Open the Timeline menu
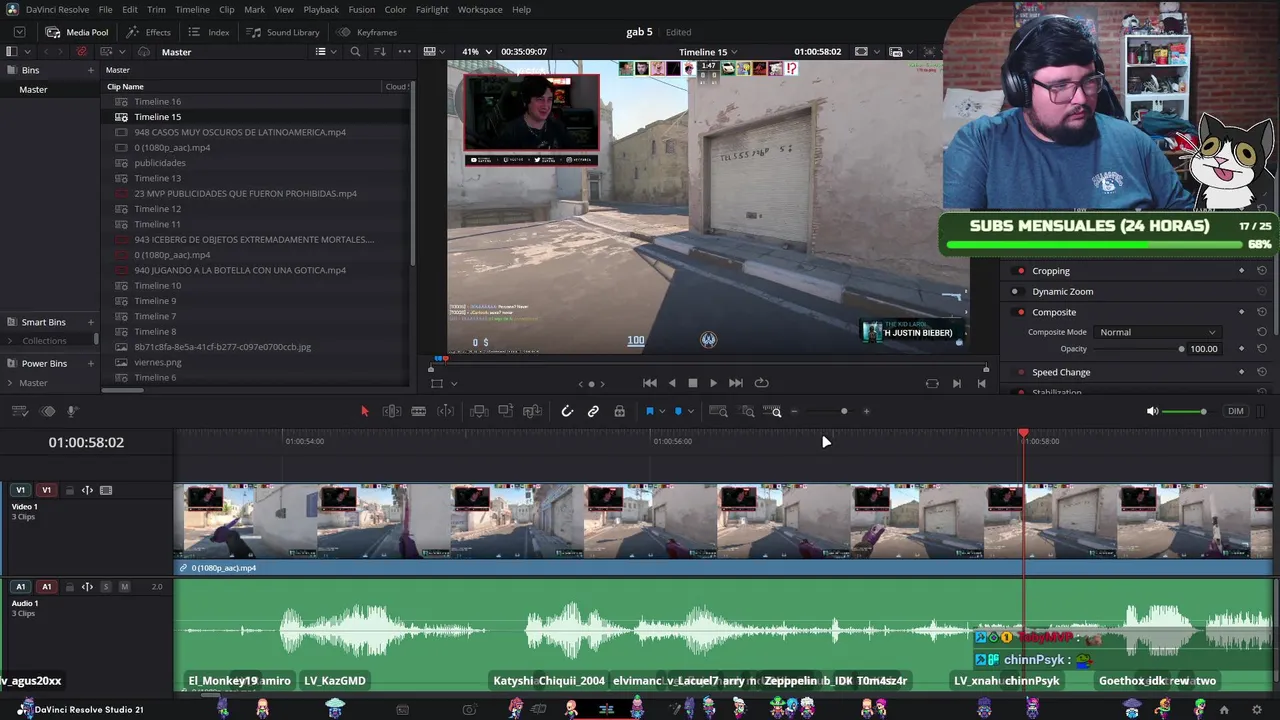 pos(192,9)
